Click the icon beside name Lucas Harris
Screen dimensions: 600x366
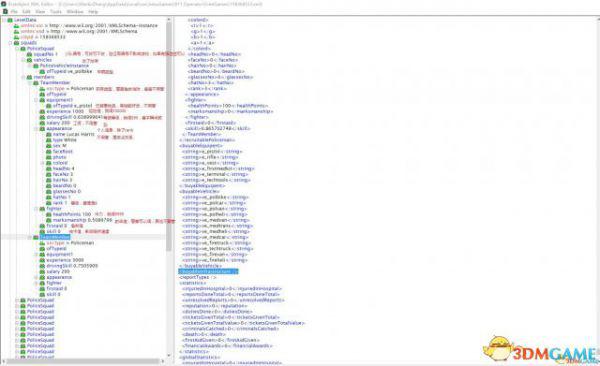49,134
